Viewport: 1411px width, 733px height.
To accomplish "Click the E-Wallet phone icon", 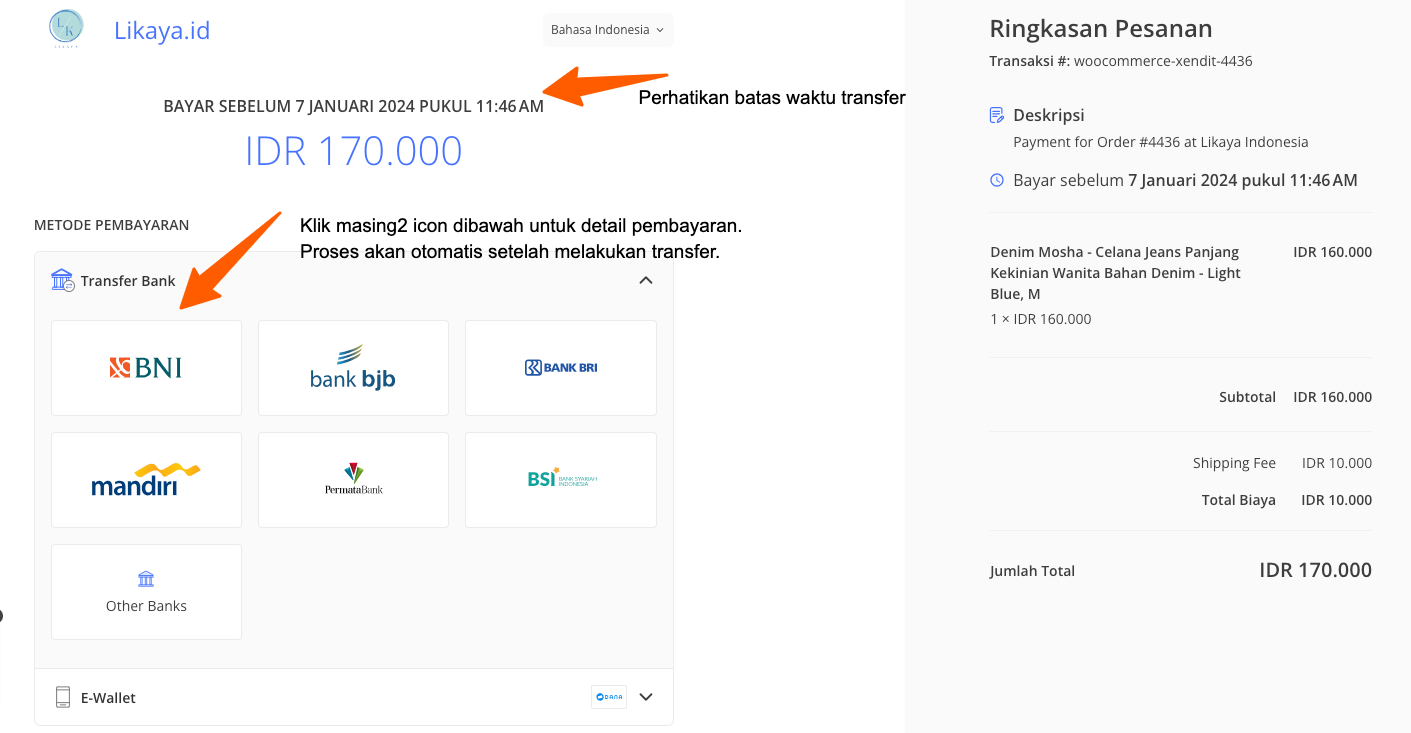I will pyautogui.click(x=63, y=697).
